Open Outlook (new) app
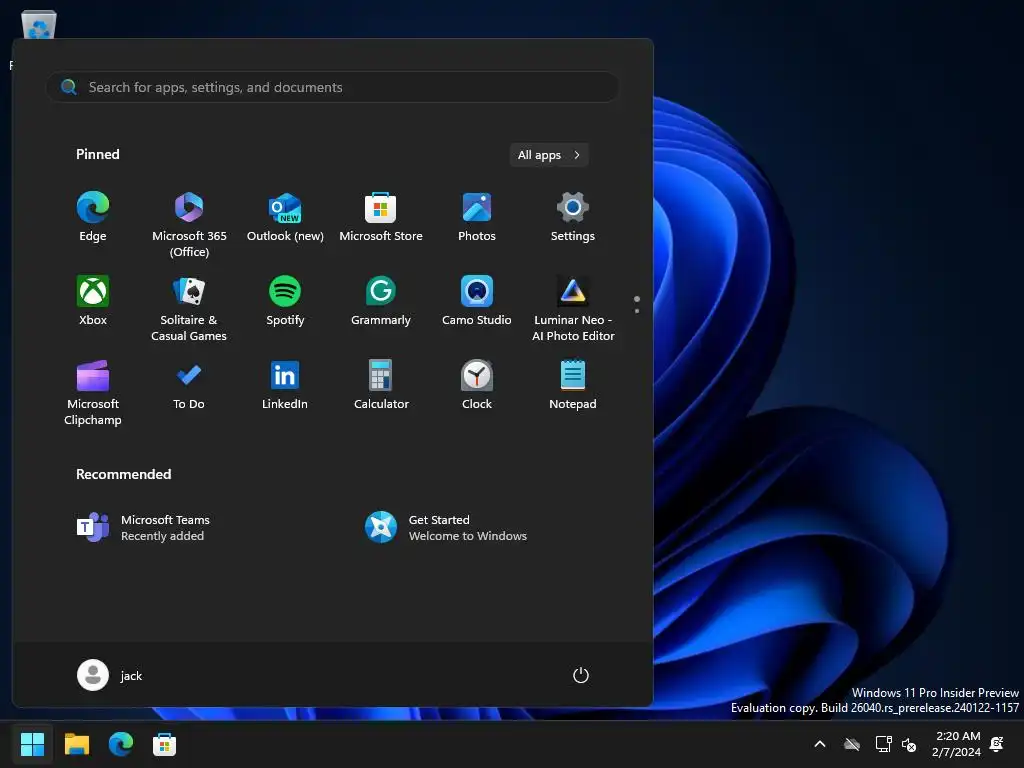The image size is (1024, 768). pyautogui.click(x=285, y=218)
